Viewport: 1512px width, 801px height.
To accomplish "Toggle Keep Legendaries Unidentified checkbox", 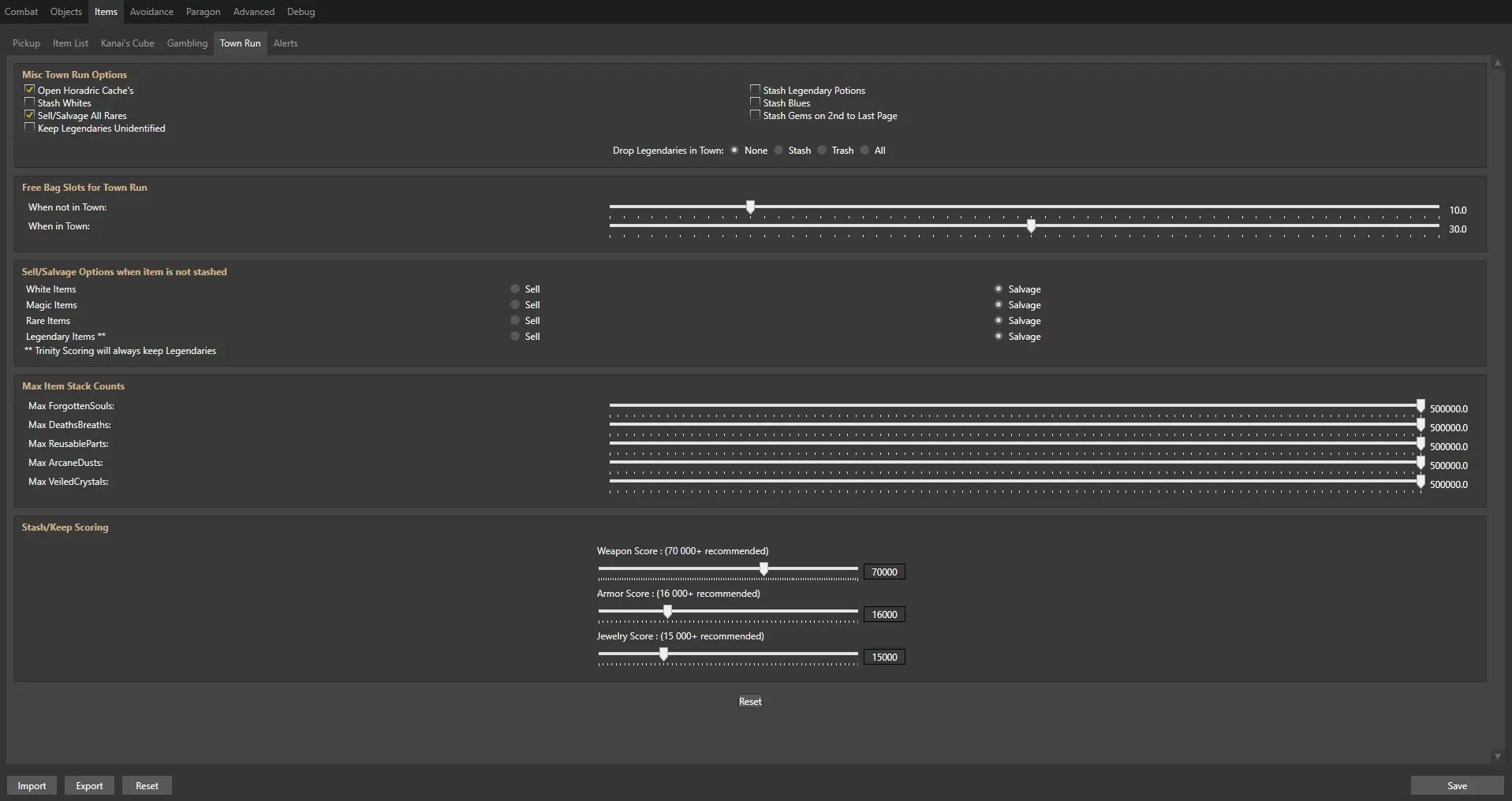I will click(30, 128).
